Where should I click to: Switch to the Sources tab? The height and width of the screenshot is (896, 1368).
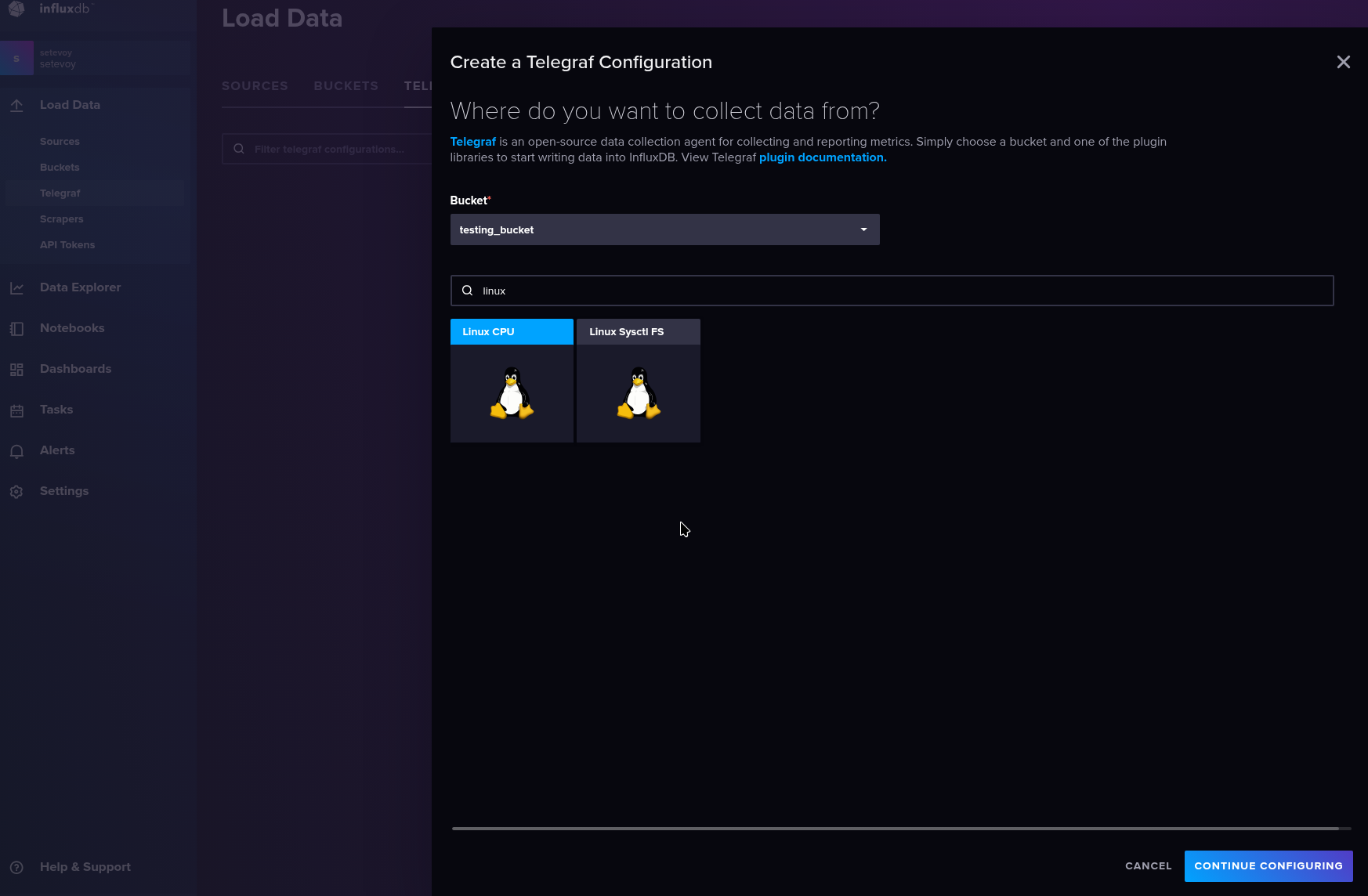[255, 86]
